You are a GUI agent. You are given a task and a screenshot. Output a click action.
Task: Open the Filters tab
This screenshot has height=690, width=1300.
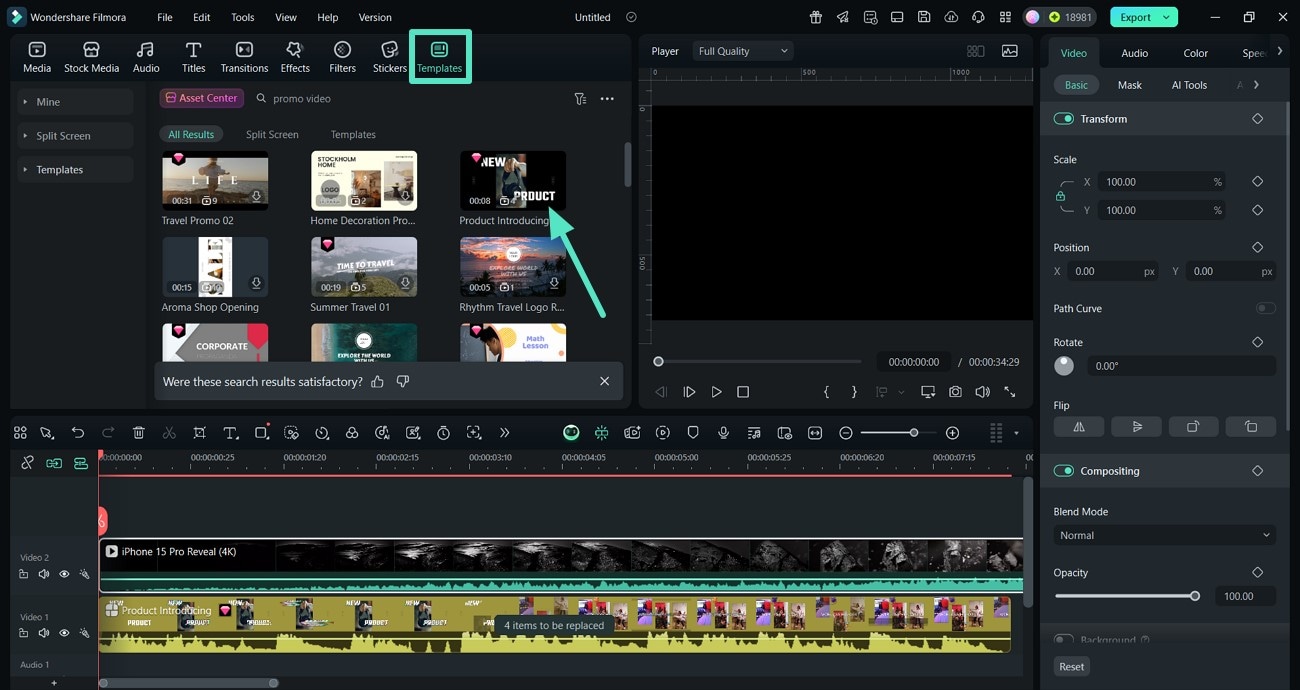tap(342, 57)
